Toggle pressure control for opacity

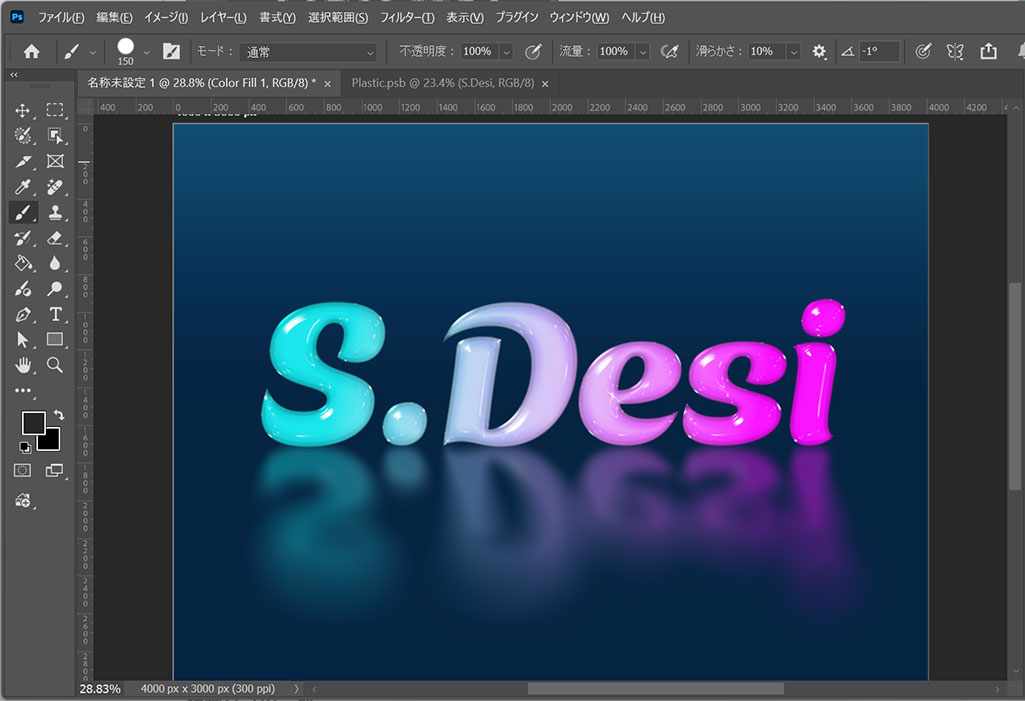(533, 52)
